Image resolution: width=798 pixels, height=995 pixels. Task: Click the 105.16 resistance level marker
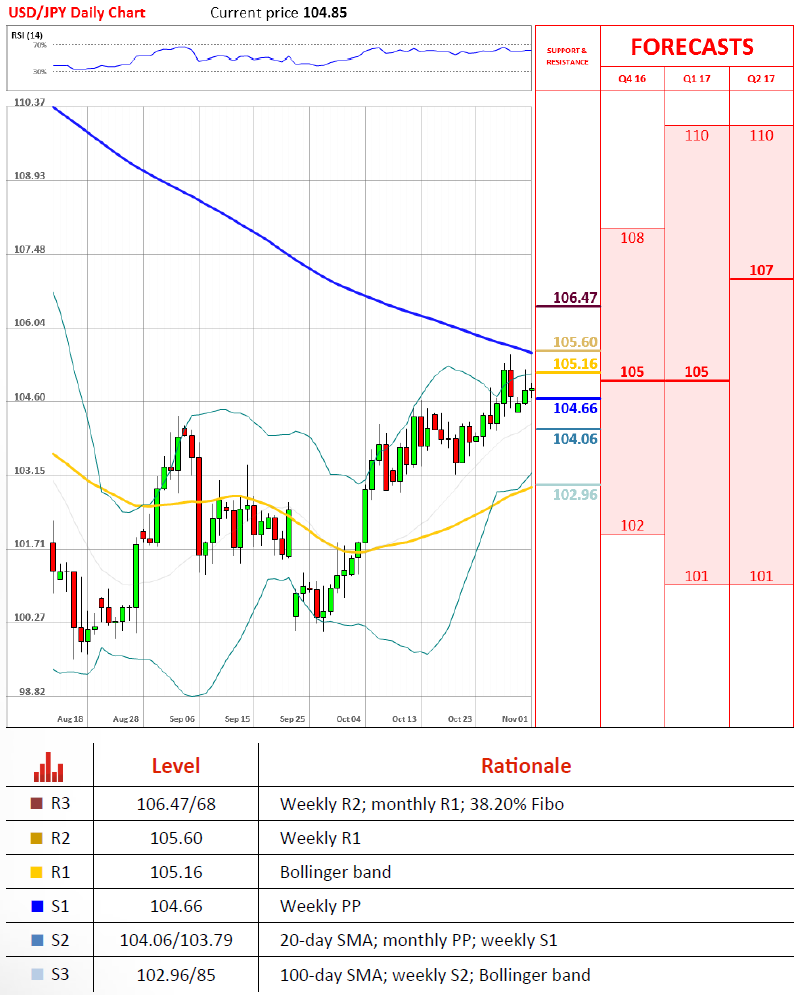click(x=575, y=364)
